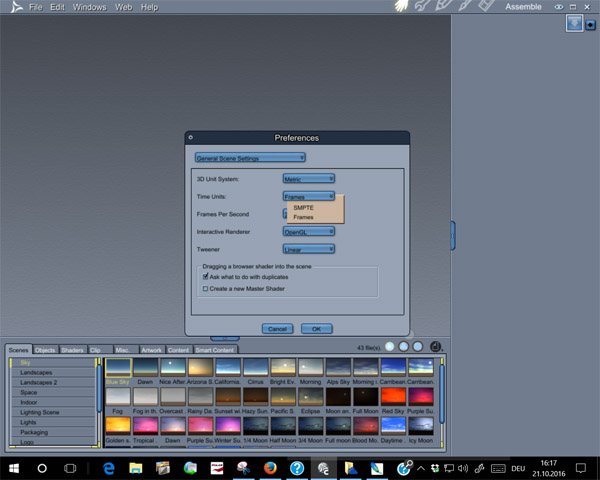Choose SMPTE from the Time Units list
600x480 pixels.
click(x=303, y=207)
